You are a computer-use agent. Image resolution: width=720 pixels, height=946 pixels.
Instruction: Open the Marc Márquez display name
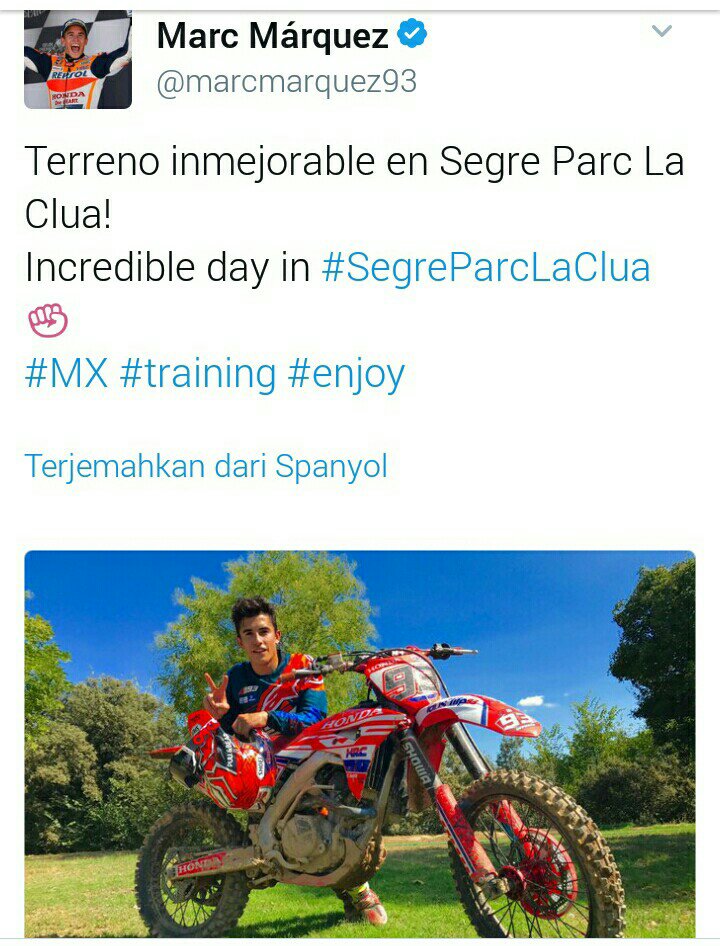coord(272,36)
